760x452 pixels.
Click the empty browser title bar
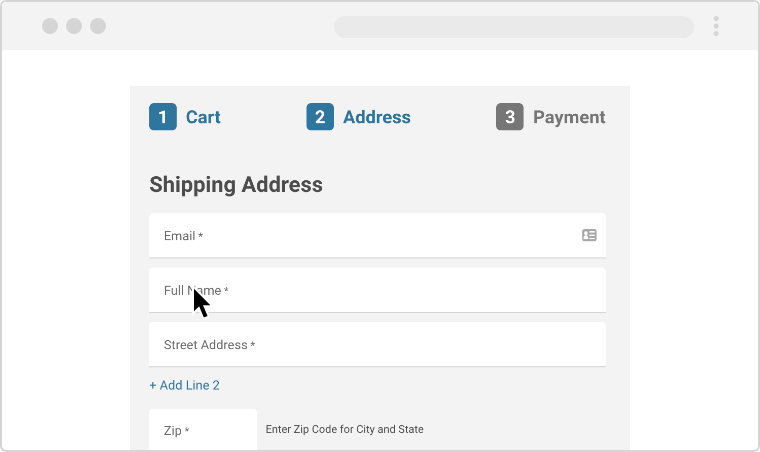[x=220, y=26]
